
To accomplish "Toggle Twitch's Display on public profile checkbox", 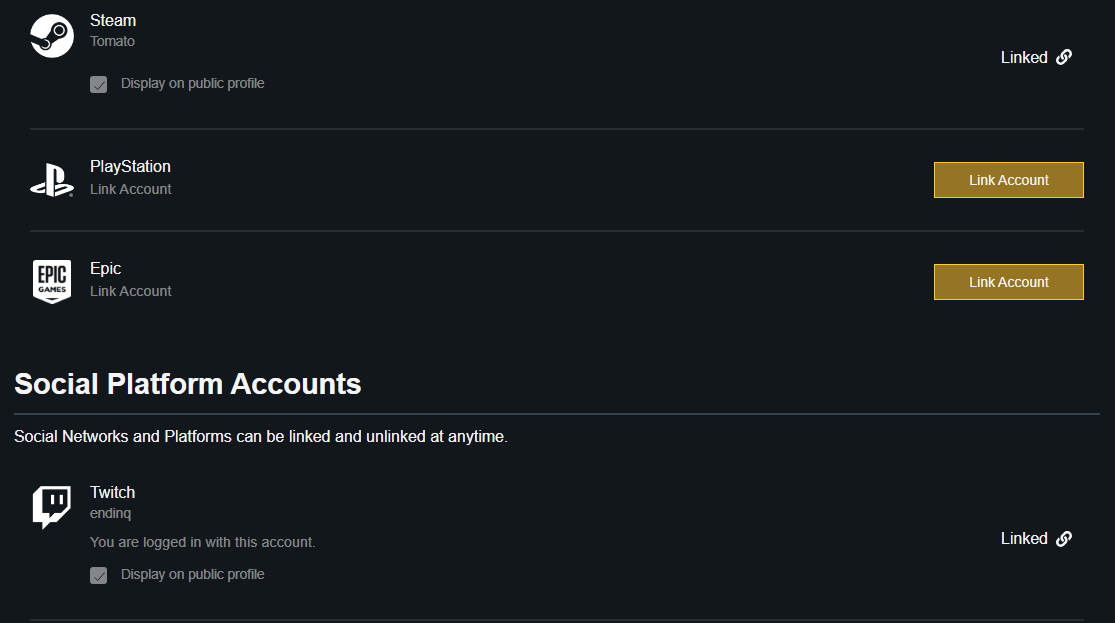I will 99,575.
